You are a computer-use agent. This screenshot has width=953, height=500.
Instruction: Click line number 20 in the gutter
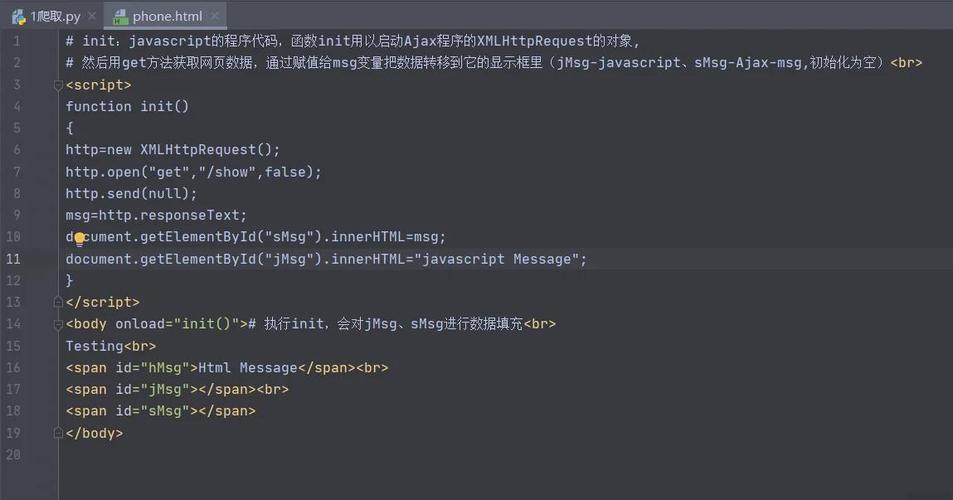point(13,454)
